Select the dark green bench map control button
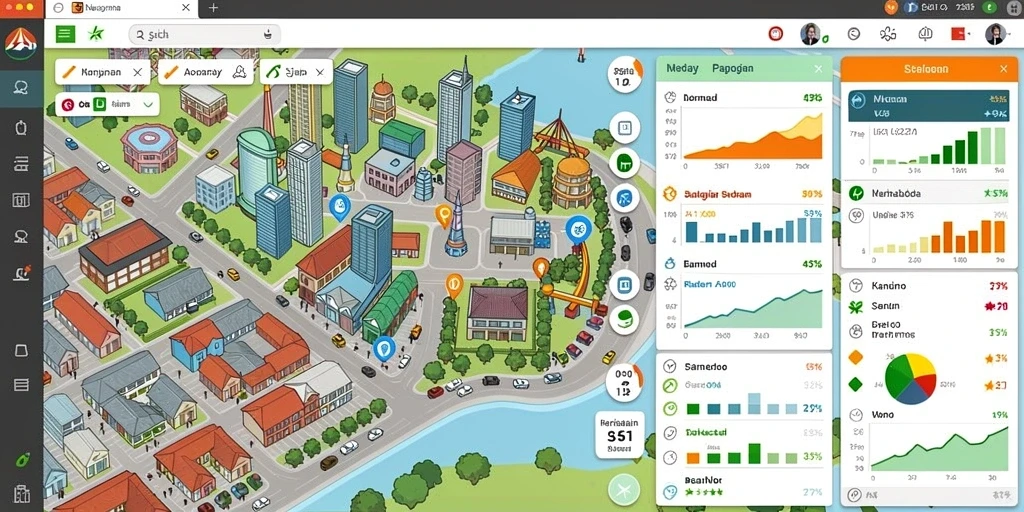Viewport: 1024px width, 512px height. tap(624, 162)
